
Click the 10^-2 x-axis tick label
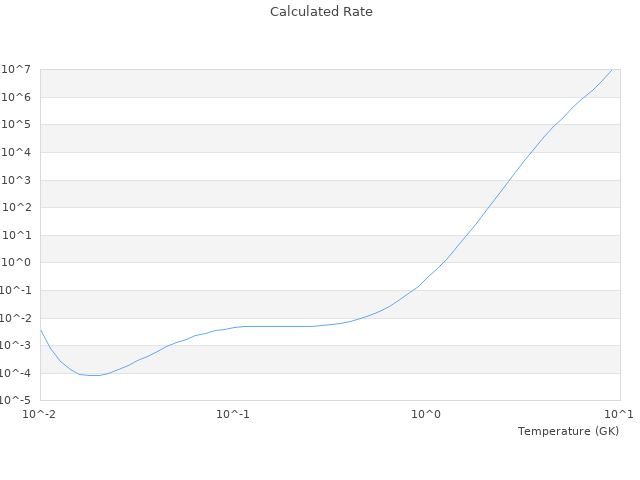click(x=40, y=414)
